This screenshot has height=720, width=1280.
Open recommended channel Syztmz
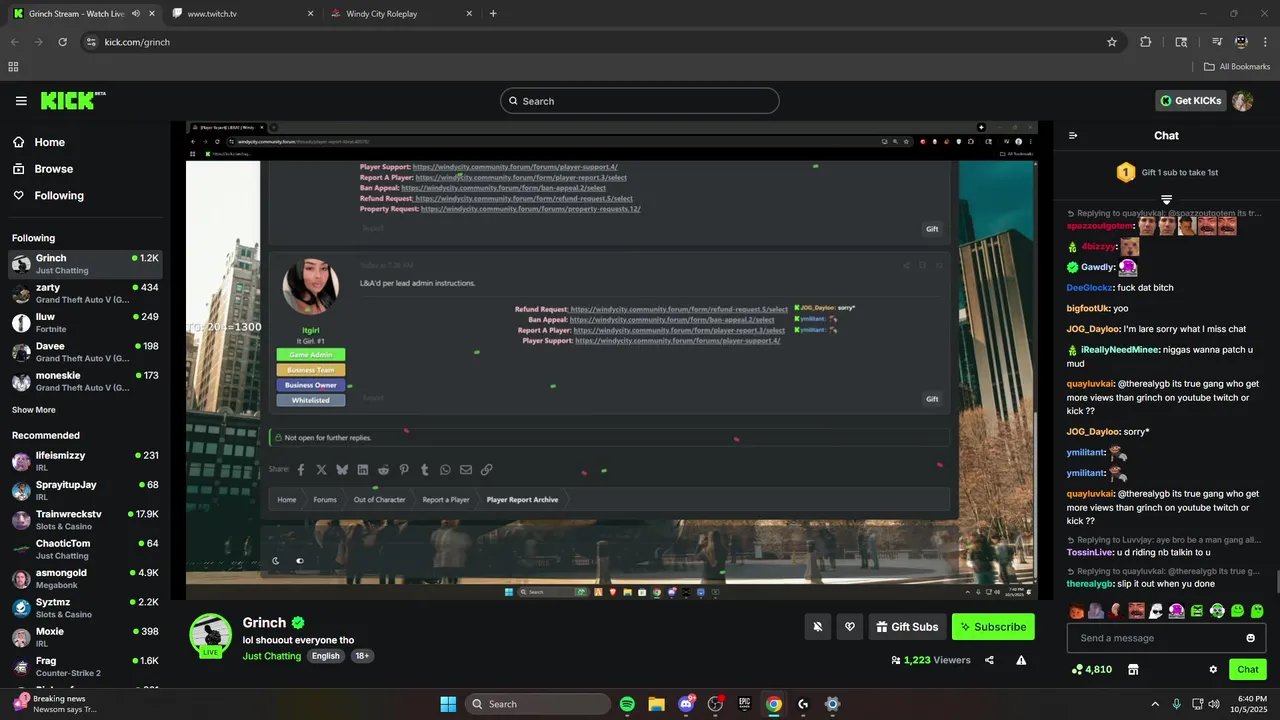pyautogui.click(x=84, y=608)
